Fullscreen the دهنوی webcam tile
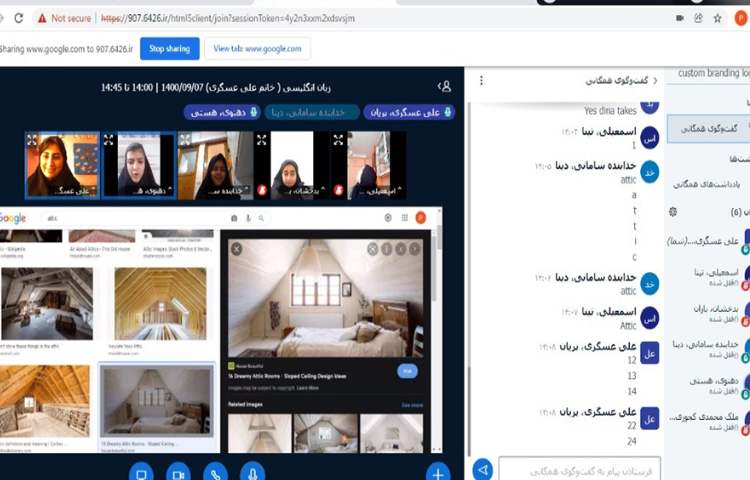Screen dimensions: 750x480 pyautogui.click(x=109, y=140)
